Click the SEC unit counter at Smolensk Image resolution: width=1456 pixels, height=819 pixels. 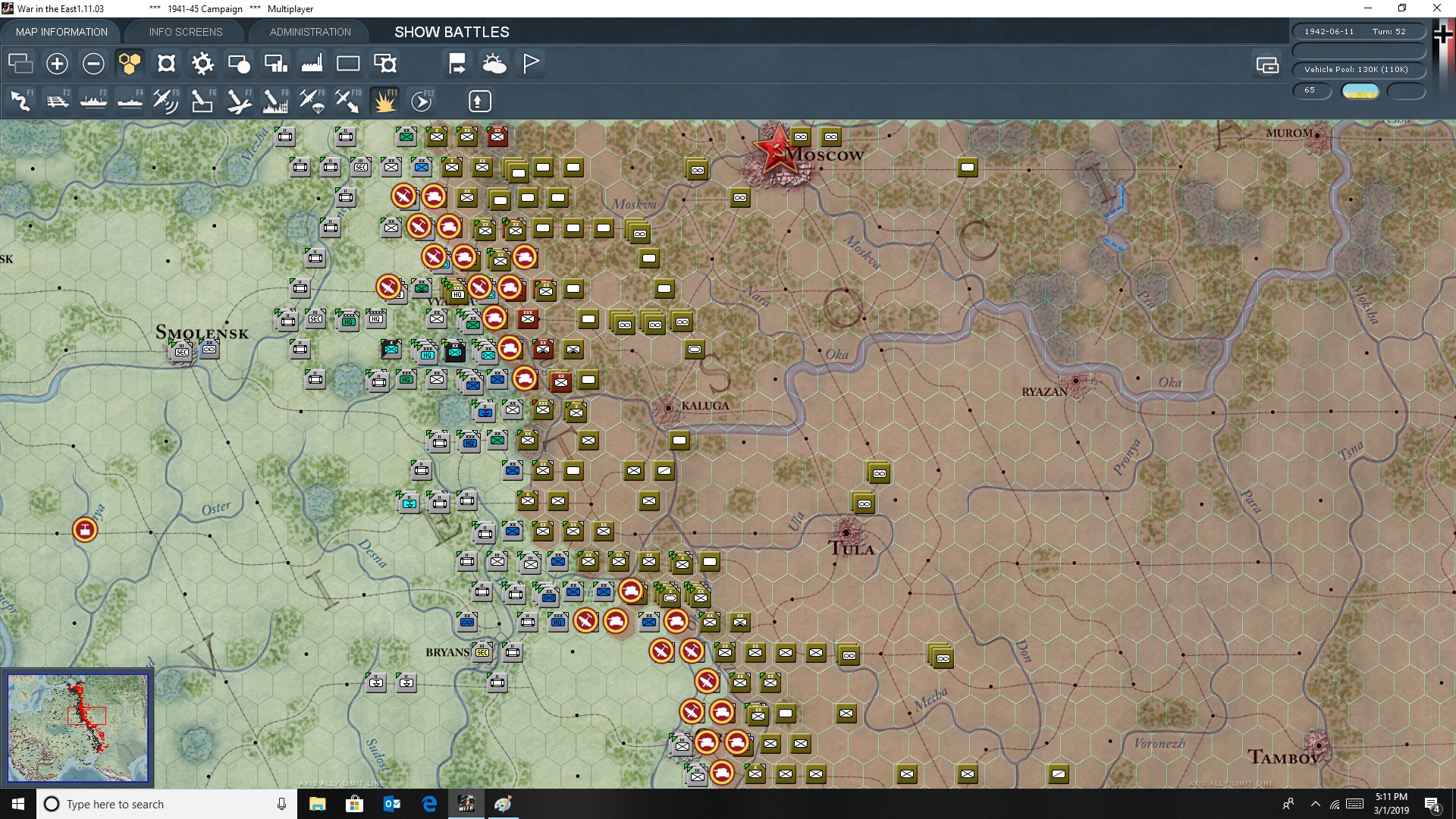coord(182,351)
